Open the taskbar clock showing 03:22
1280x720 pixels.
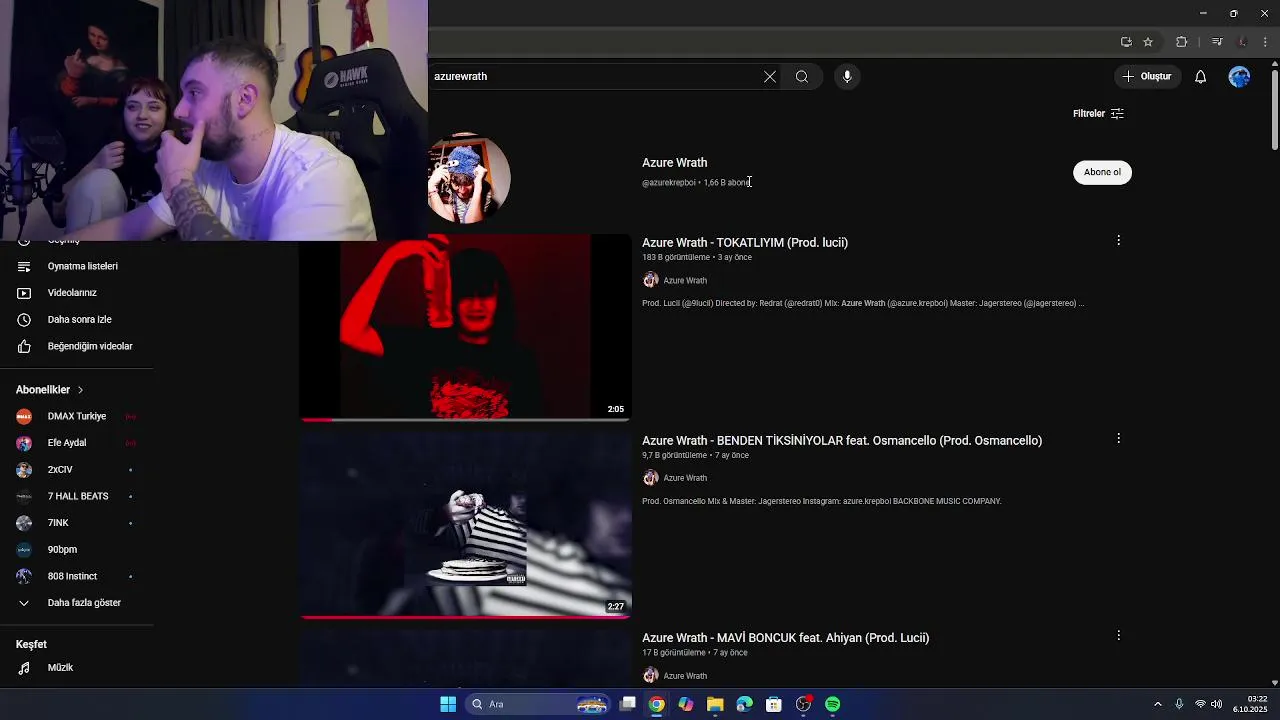tap(1250, 704)
